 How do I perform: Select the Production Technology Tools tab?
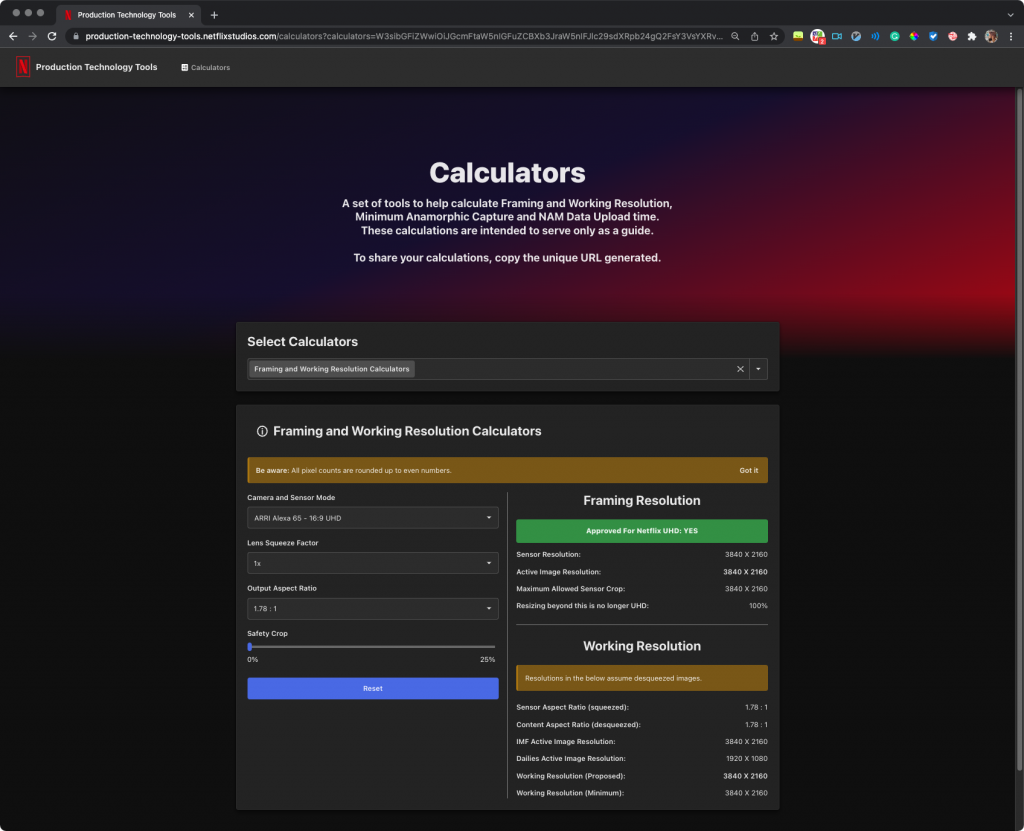(x=128, y=15)
